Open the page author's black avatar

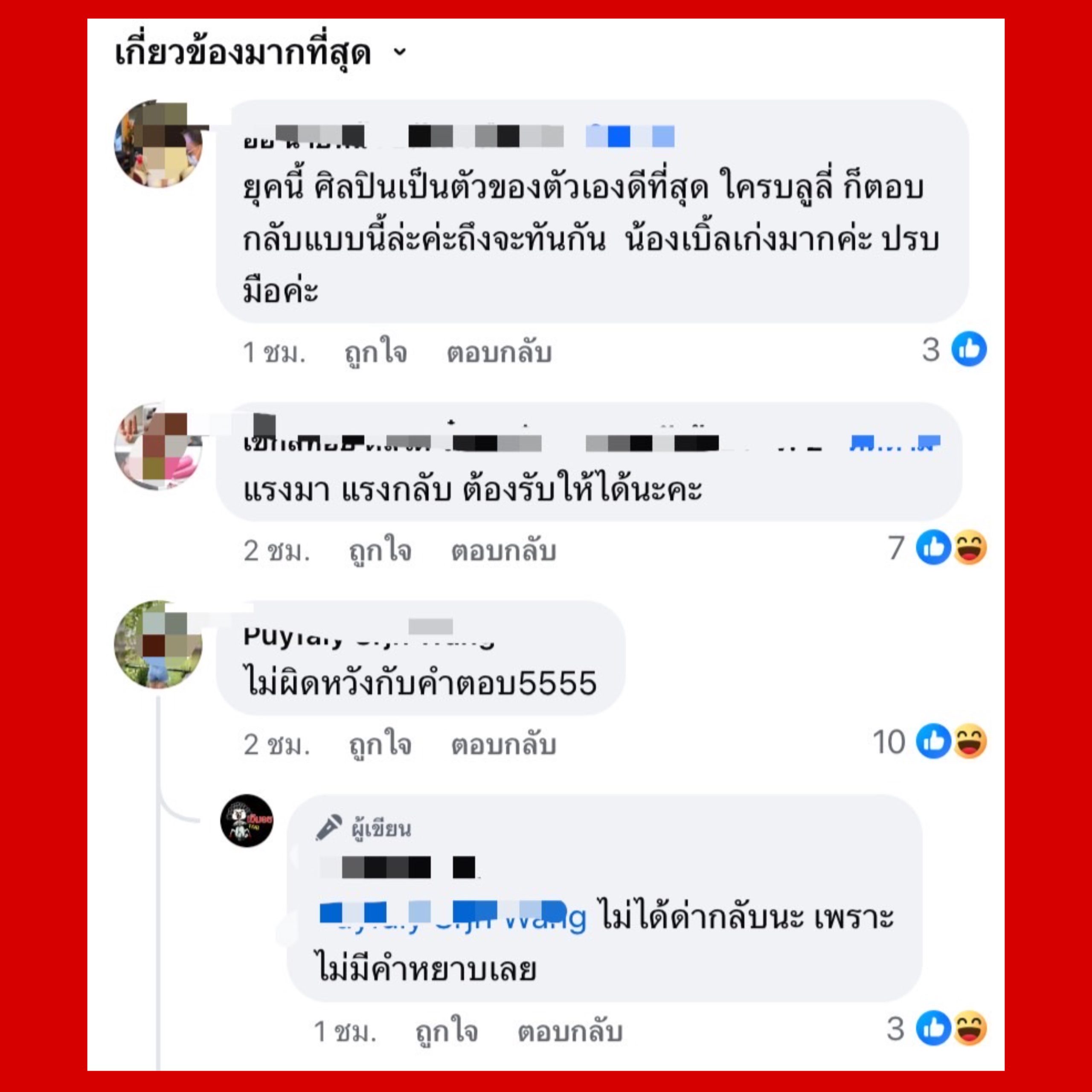pos(247,820)
